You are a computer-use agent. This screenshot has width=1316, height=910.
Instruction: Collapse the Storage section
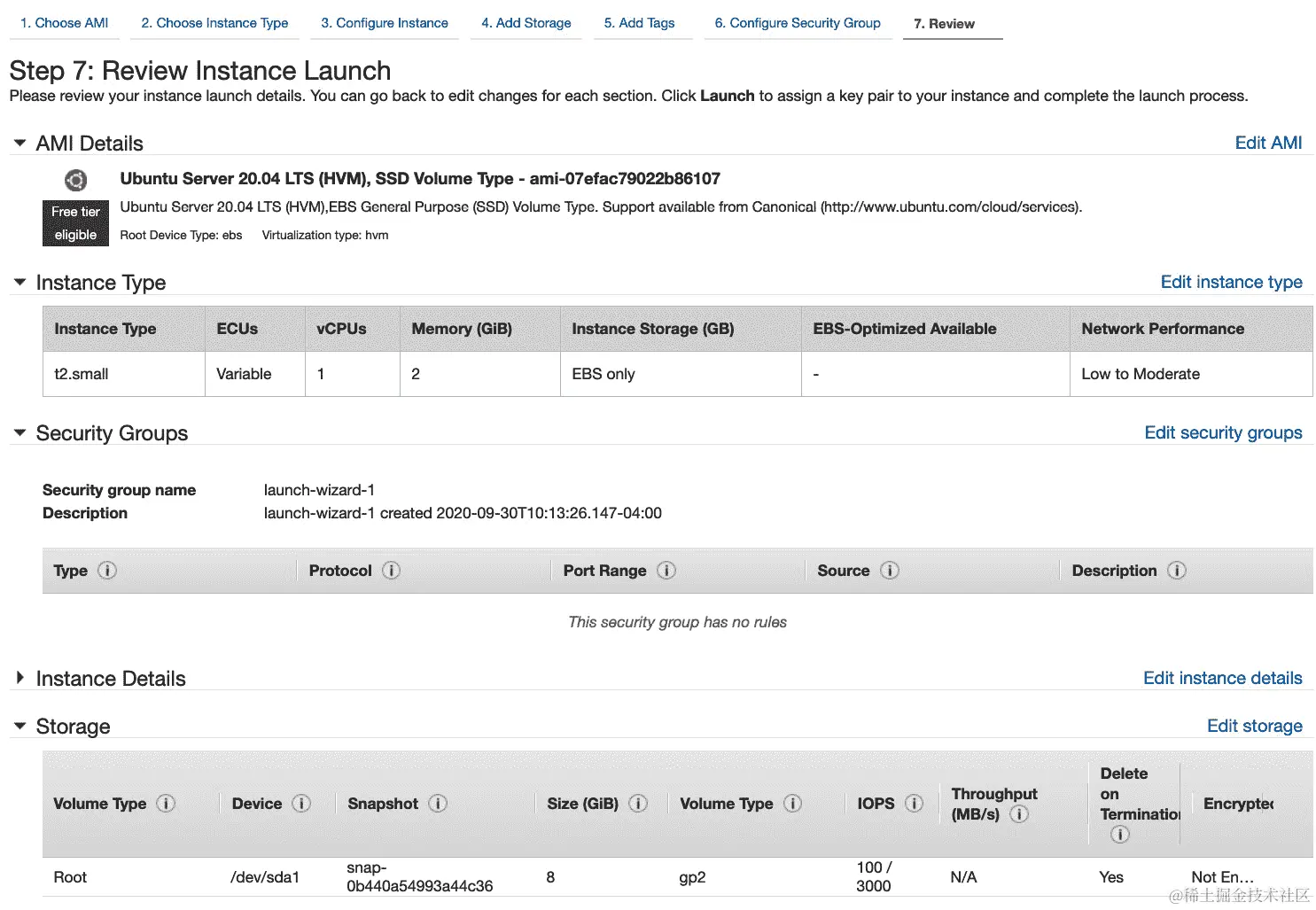click(19, 726)
